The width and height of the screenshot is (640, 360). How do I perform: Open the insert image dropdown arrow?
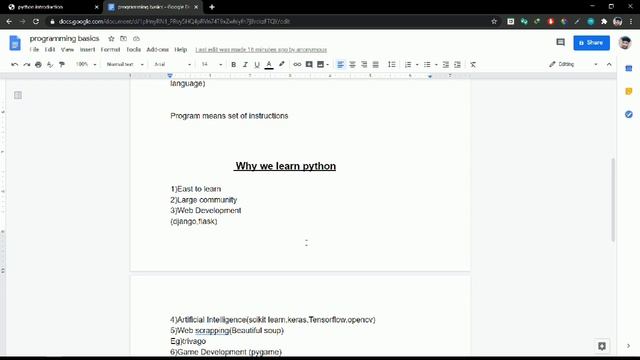point(327,64)
